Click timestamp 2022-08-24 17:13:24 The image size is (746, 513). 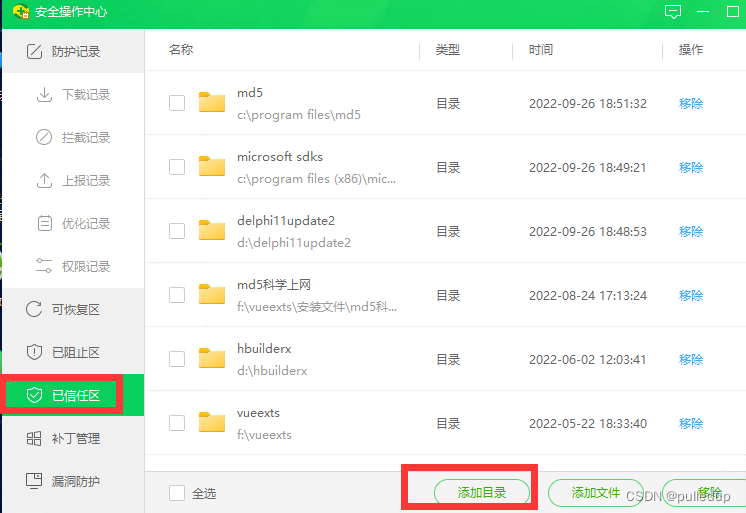(x=588, y=296)
